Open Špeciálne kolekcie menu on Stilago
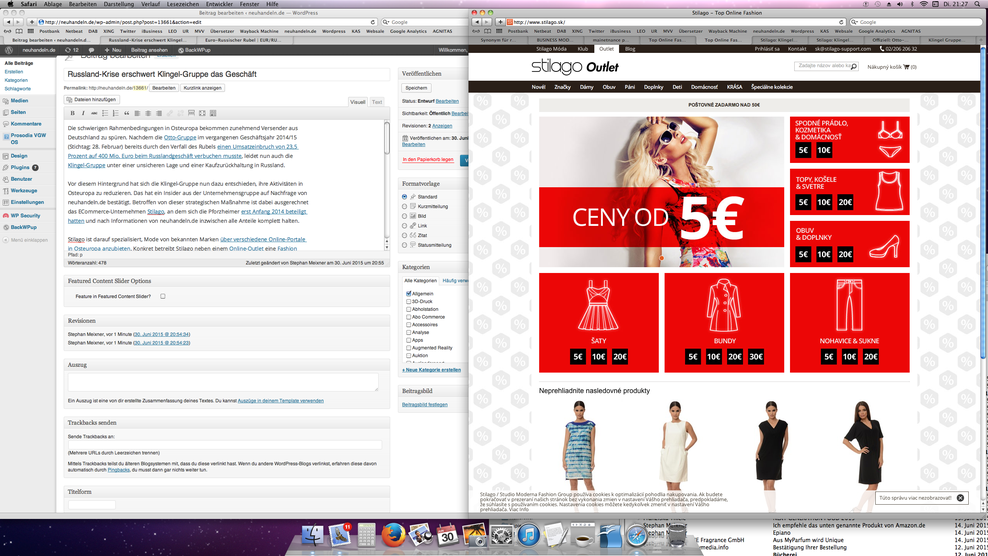Viewport: 988px width, 556px height. (771, 87)
